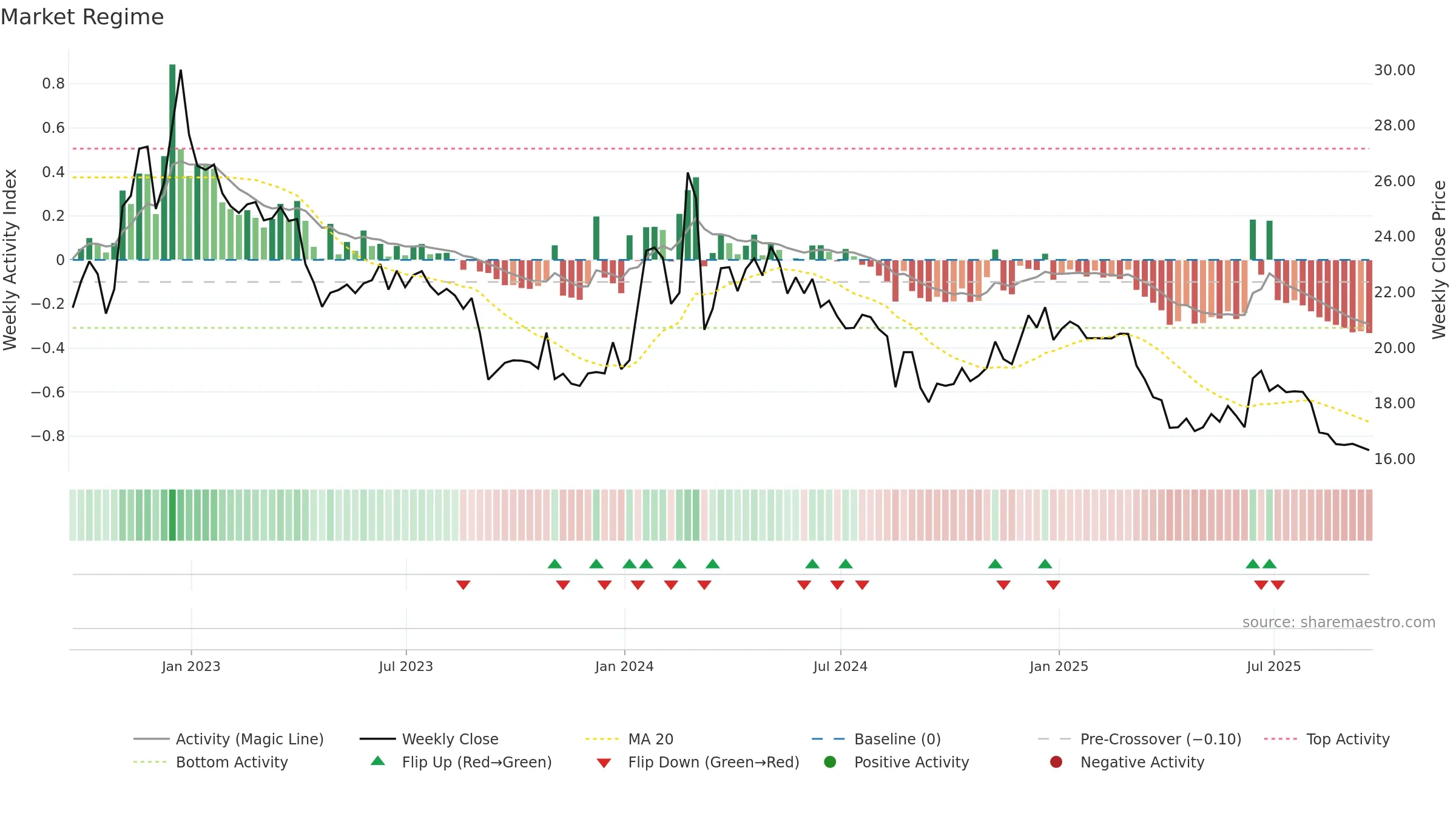Click the Weekly Activity Index axis title
The width and height of the screenshot is (1456, 819).
[10, 260]
